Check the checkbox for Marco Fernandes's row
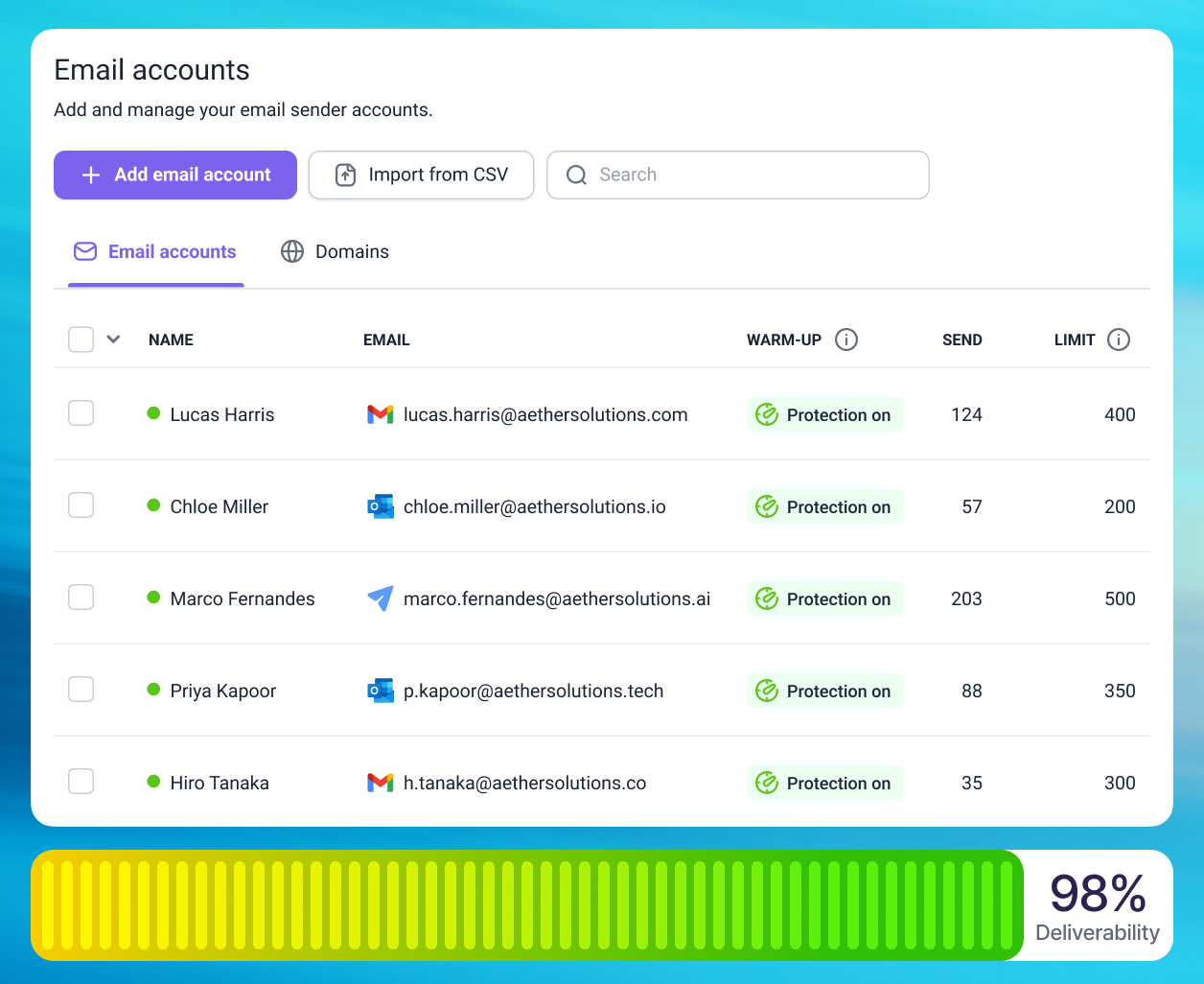 (81, 597)
